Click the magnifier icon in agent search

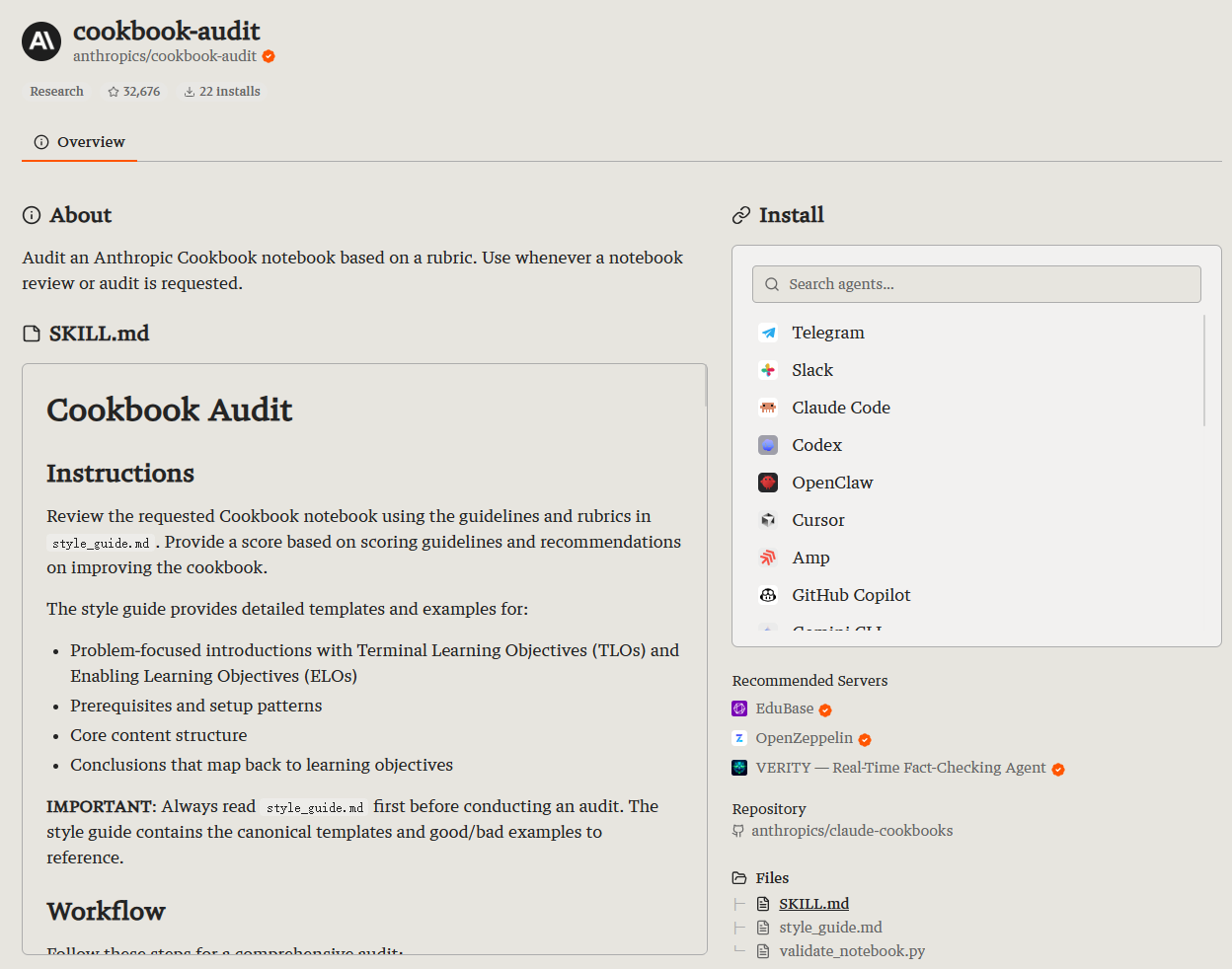click(772, 284)
